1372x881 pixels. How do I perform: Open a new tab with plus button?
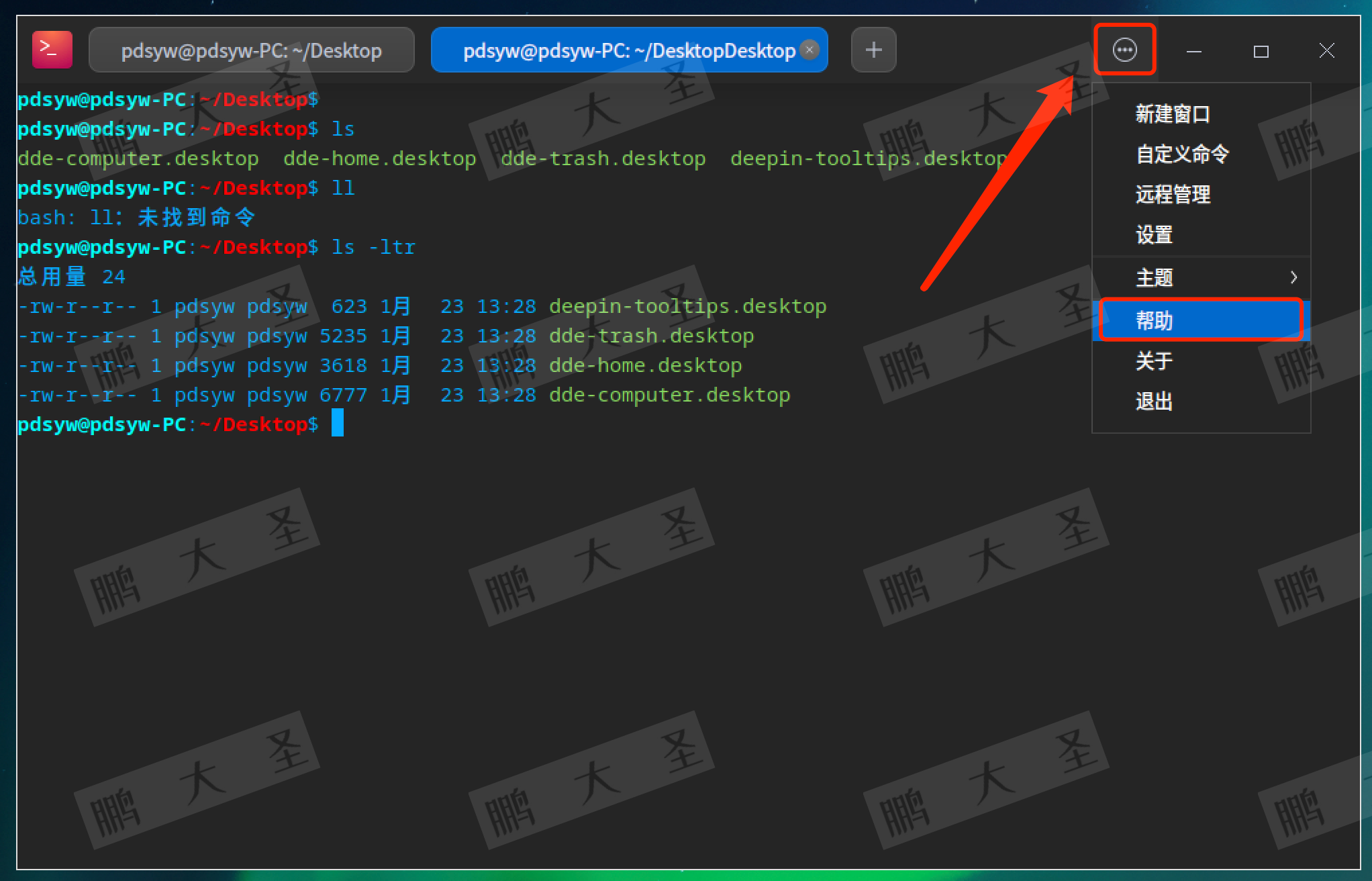[873, 50]
